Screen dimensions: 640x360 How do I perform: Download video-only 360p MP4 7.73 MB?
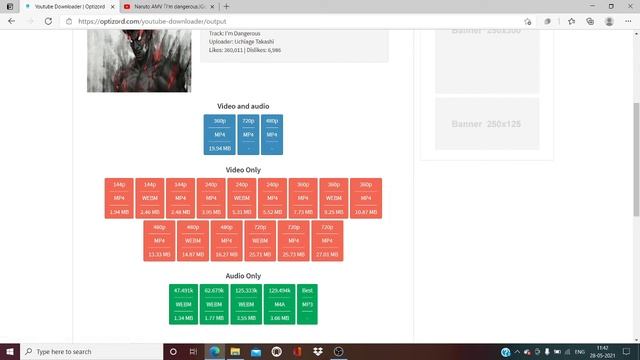303,198
